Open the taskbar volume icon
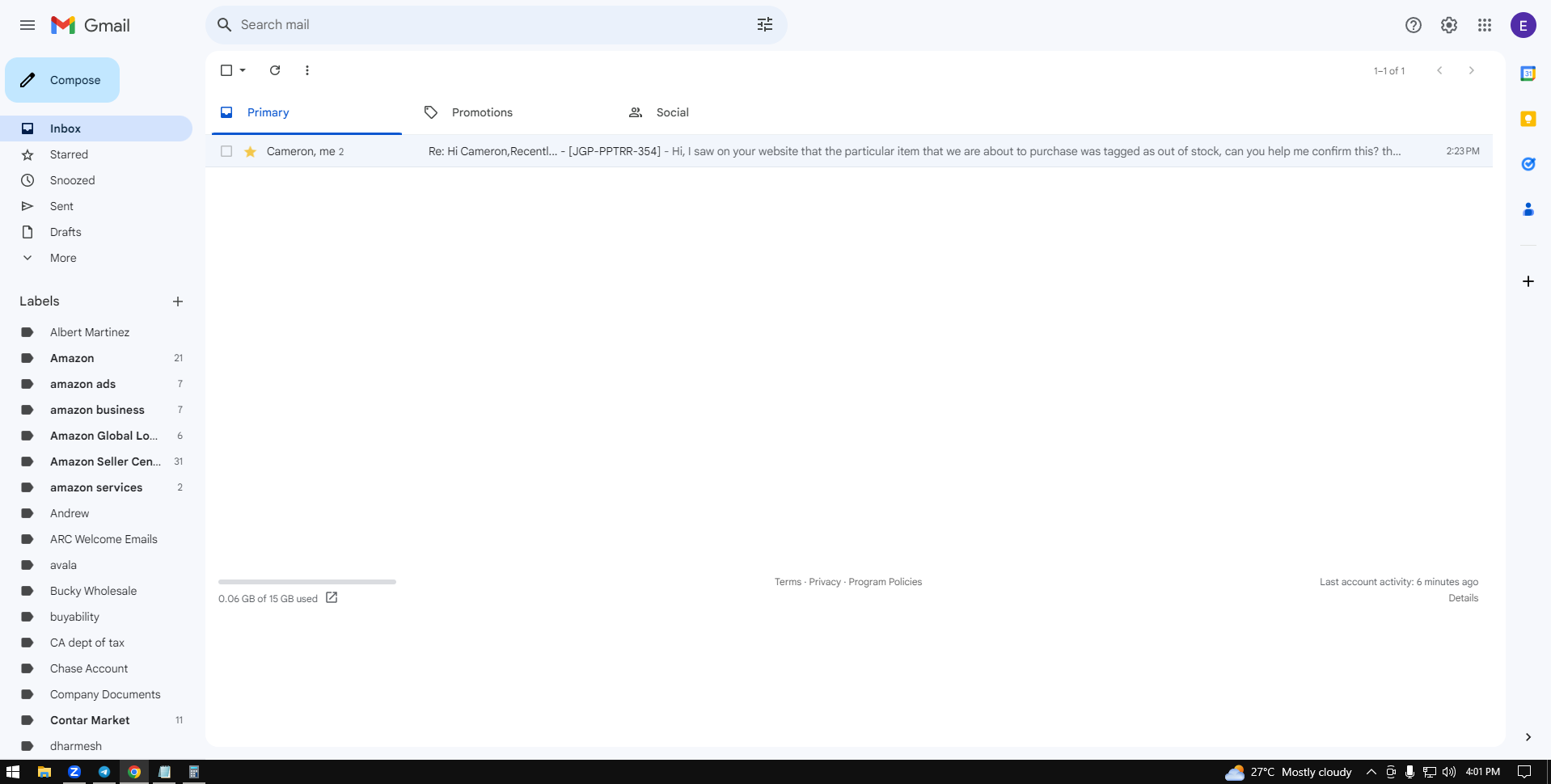1551x784 pixels. (1449, 772)
